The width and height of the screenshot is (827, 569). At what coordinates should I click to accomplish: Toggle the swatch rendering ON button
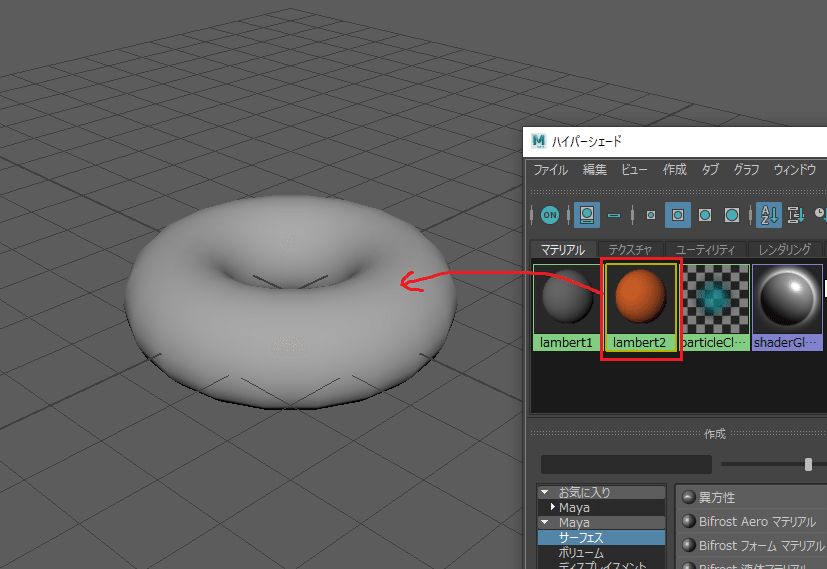pyautogui.click(x=550, y=215)
